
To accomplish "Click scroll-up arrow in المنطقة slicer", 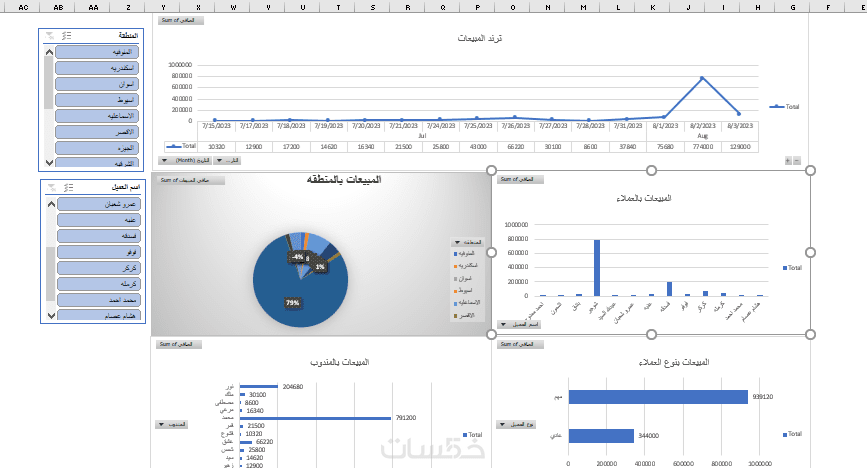I will pyautogui.click(x=49, y=52).
